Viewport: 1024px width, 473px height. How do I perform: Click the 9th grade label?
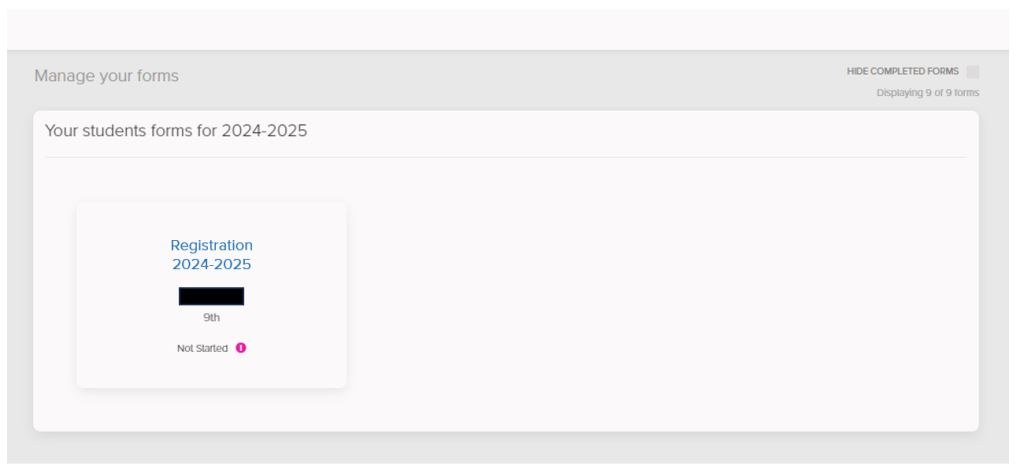211,318
